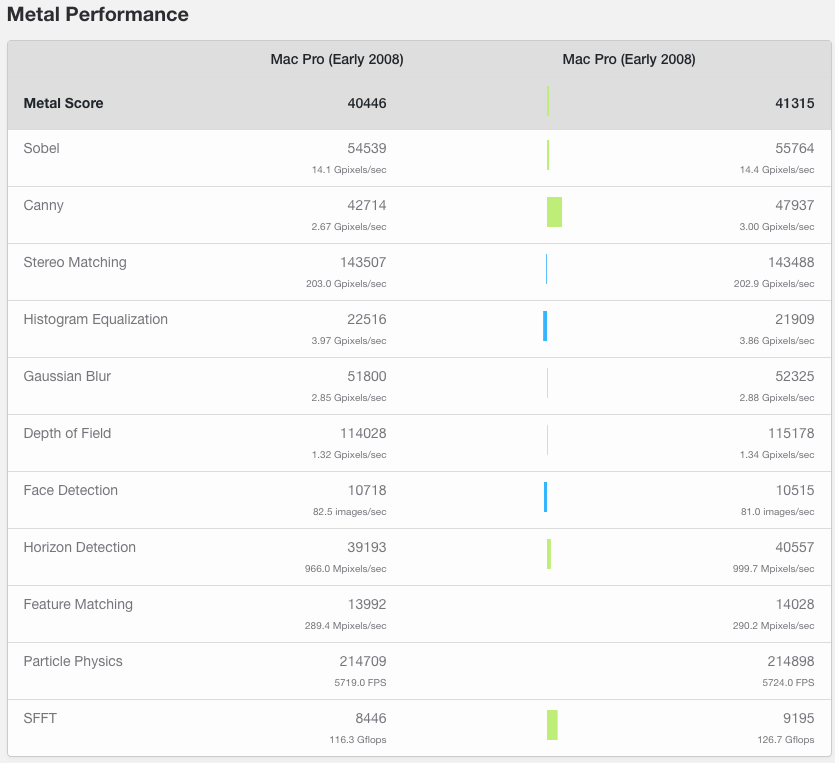
Task: Click the 289.4 Mpixels/sec value
Action: tap(346, 626)
